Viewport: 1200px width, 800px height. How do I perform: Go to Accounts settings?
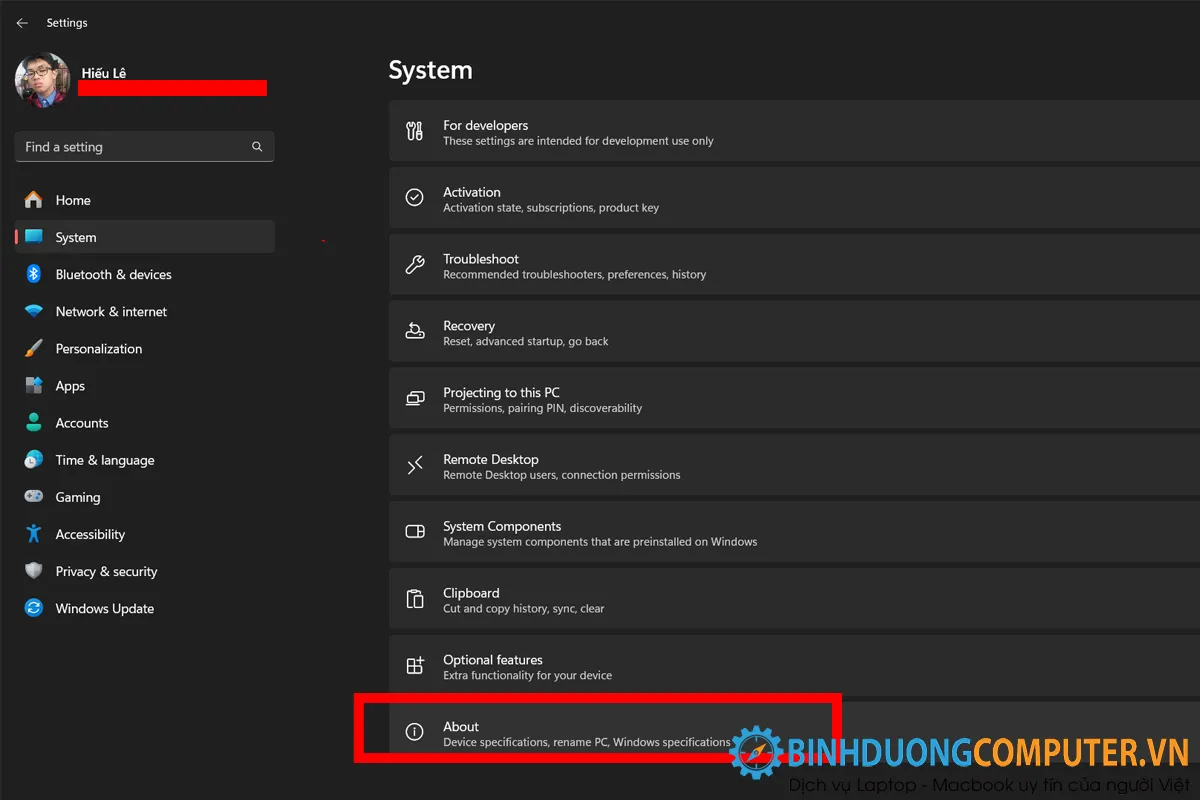tap(82, 423)
